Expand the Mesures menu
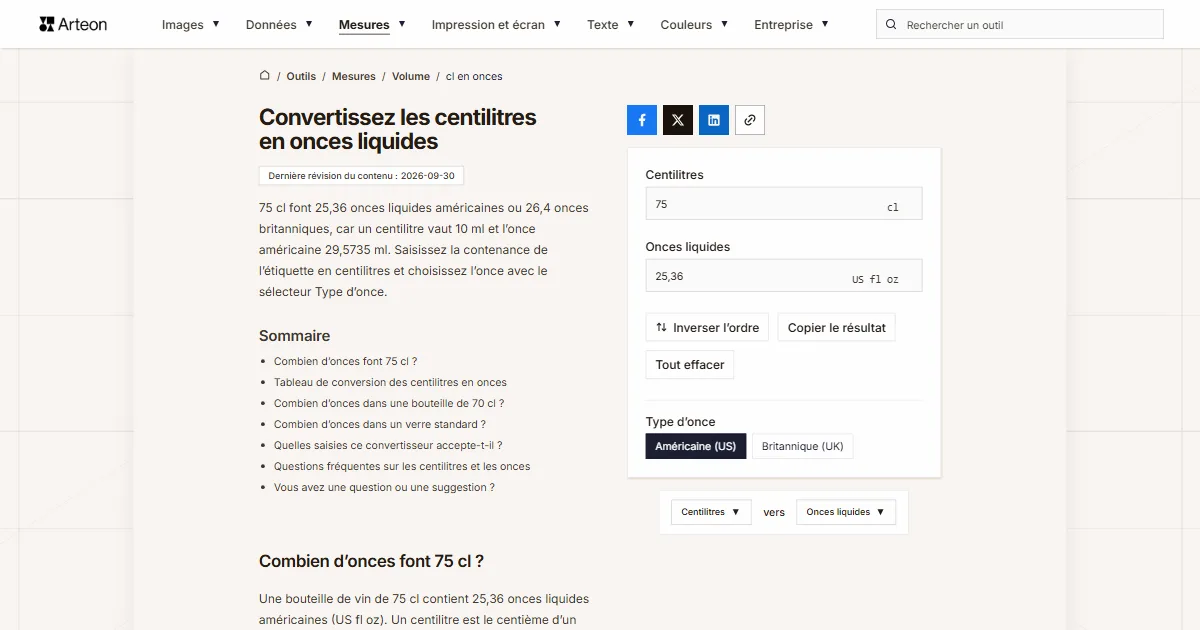 tap(372, 25)
